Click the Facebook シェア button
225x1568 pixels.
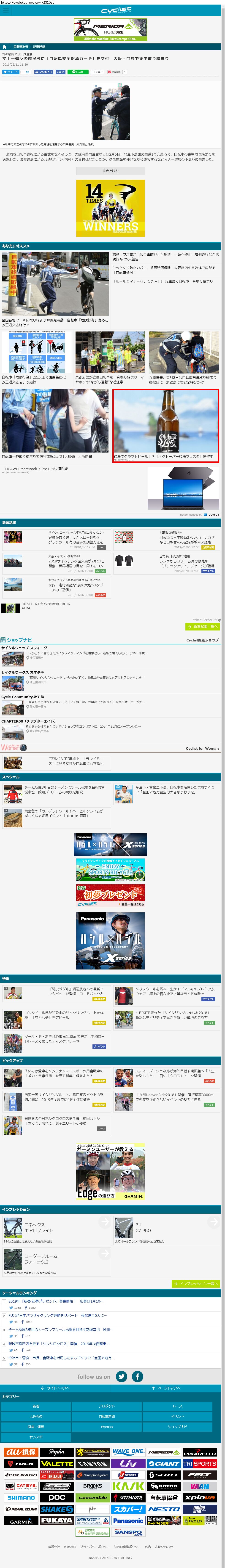click(x=60, y=72)
